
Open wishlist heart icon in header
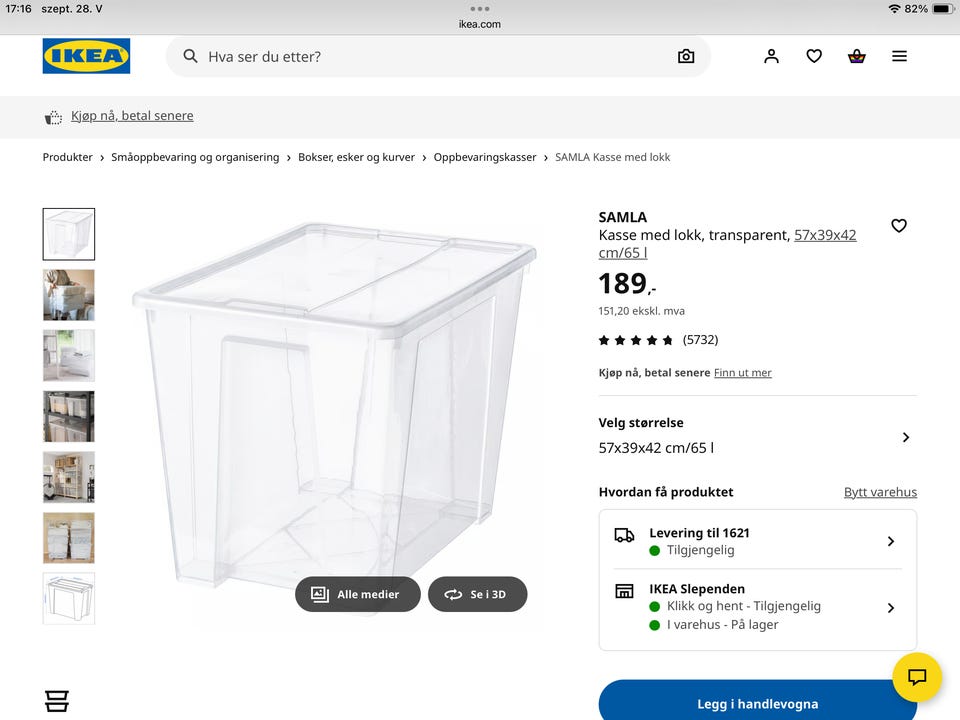click(x=814, y=57)
